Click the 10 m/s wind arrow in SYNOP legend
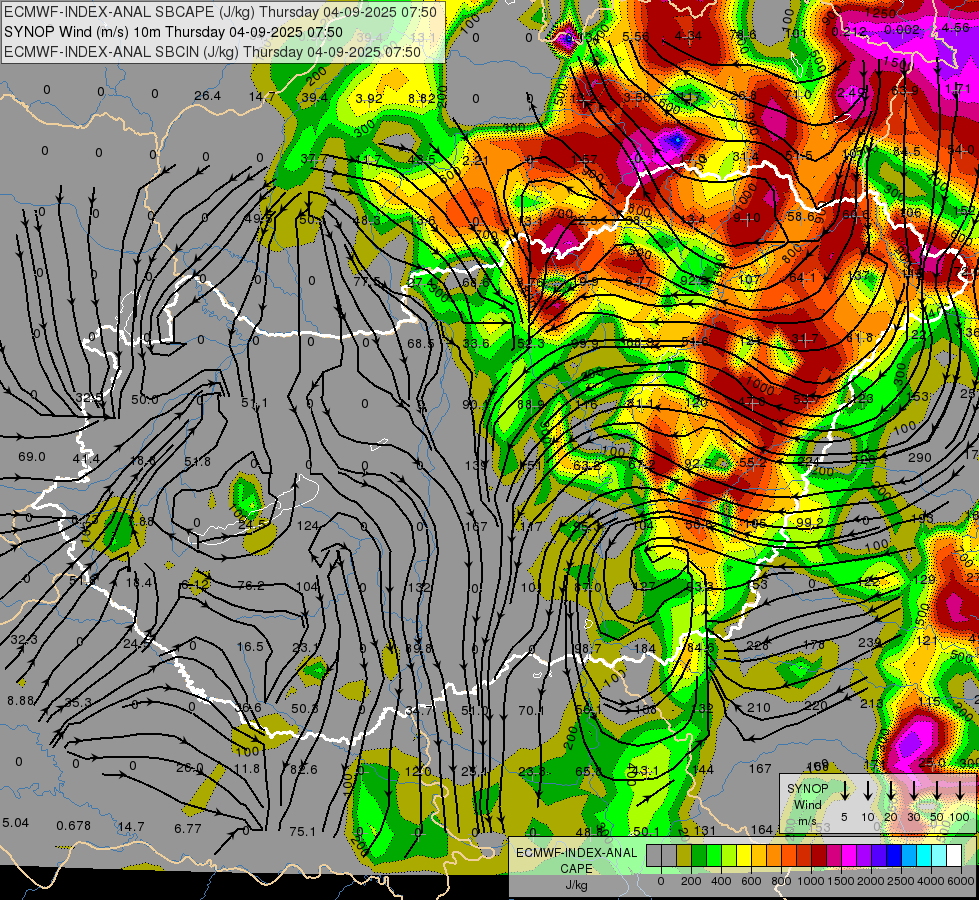 coord(868,790)
